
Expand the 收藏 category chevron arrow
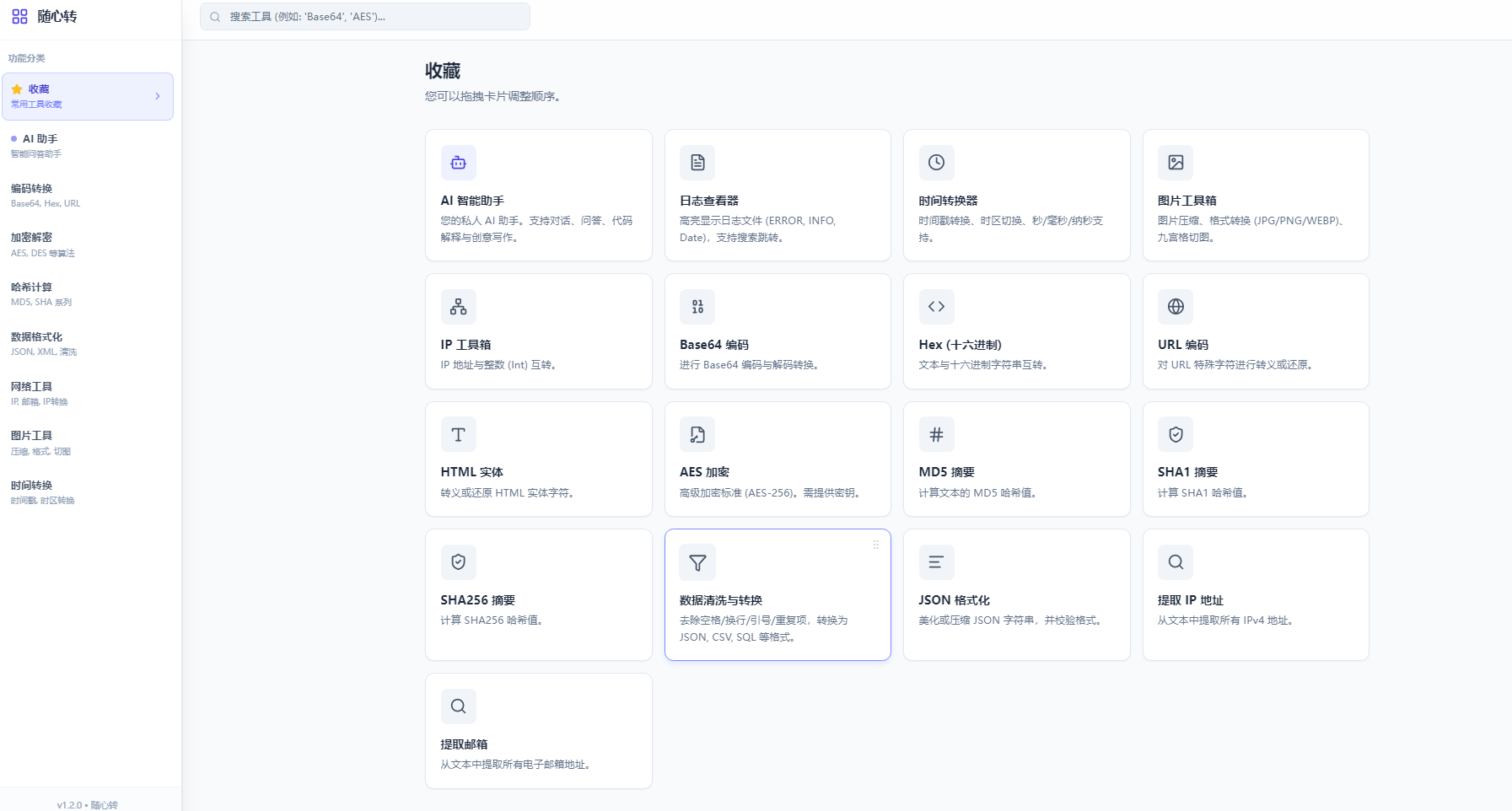tap(158, 96)
